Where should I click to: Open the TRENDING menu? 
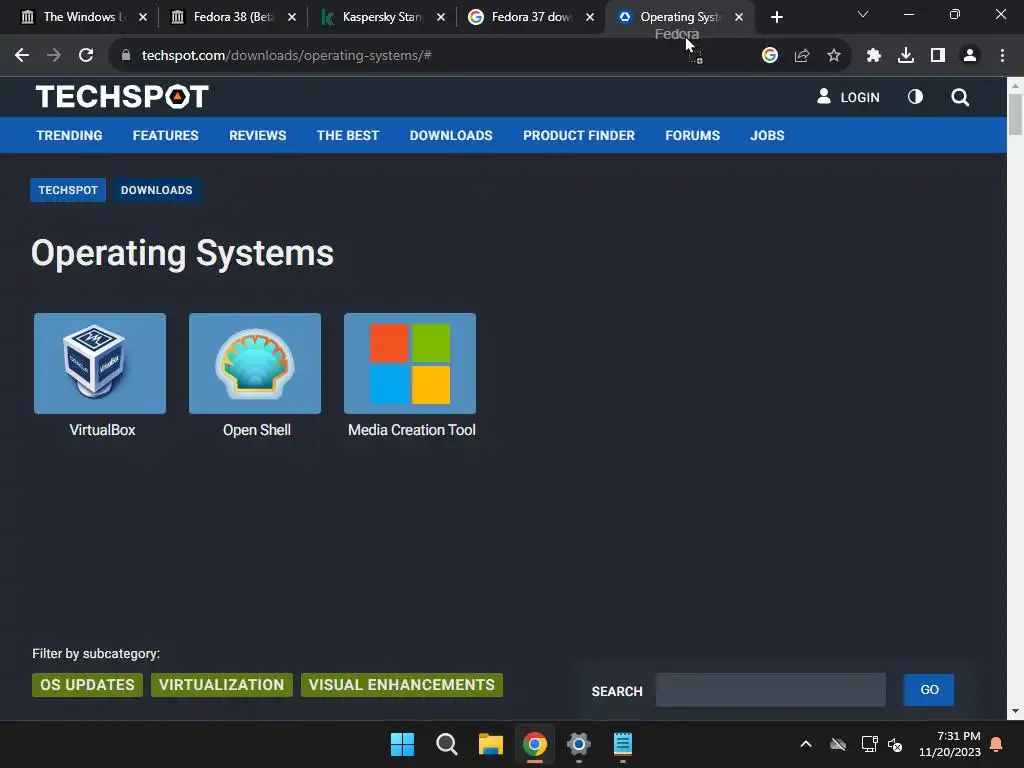click(69, 135)
